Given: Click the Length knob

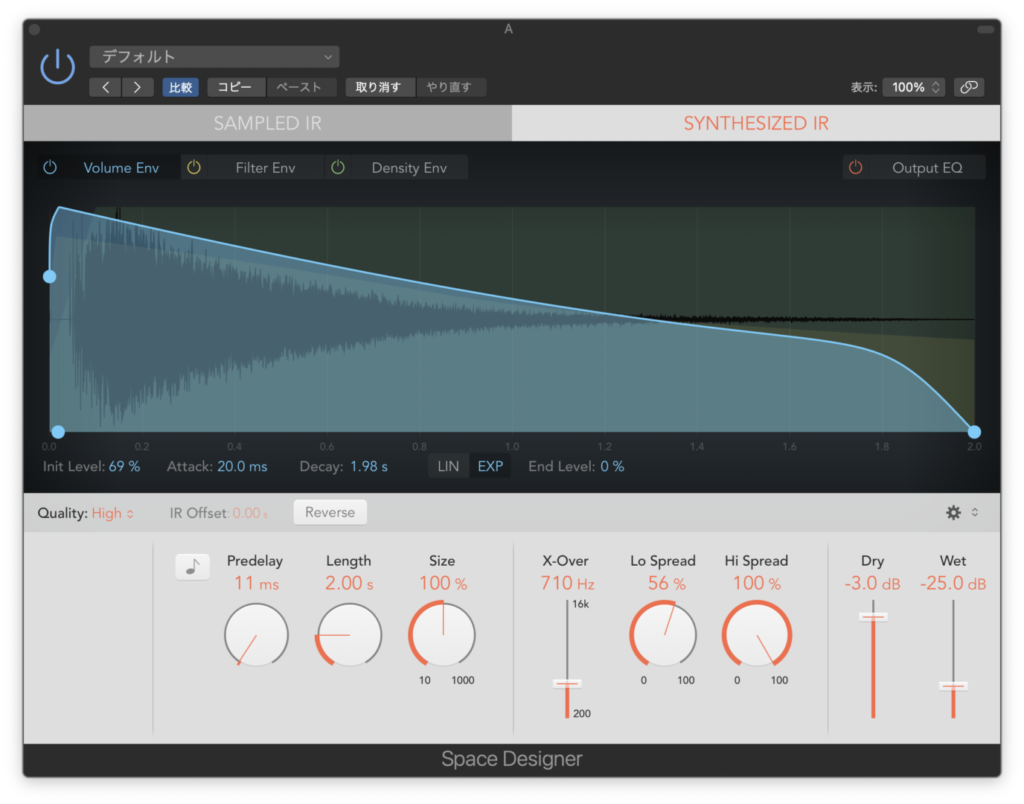Looking at the screenshot, I should [x=349, y=635].
